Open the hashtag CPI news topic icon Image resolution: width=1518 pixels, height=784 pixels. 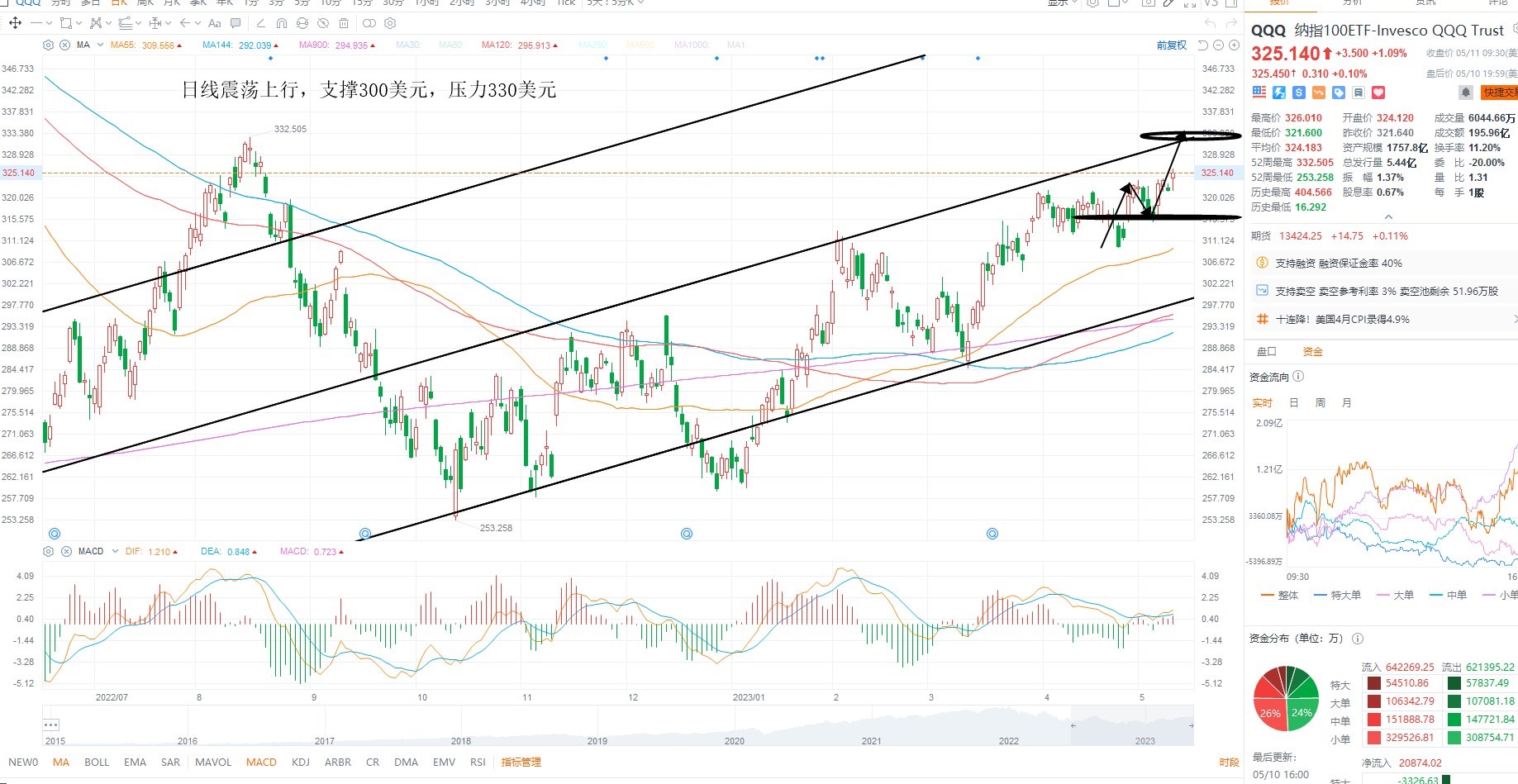click(x=1262, y=319)
